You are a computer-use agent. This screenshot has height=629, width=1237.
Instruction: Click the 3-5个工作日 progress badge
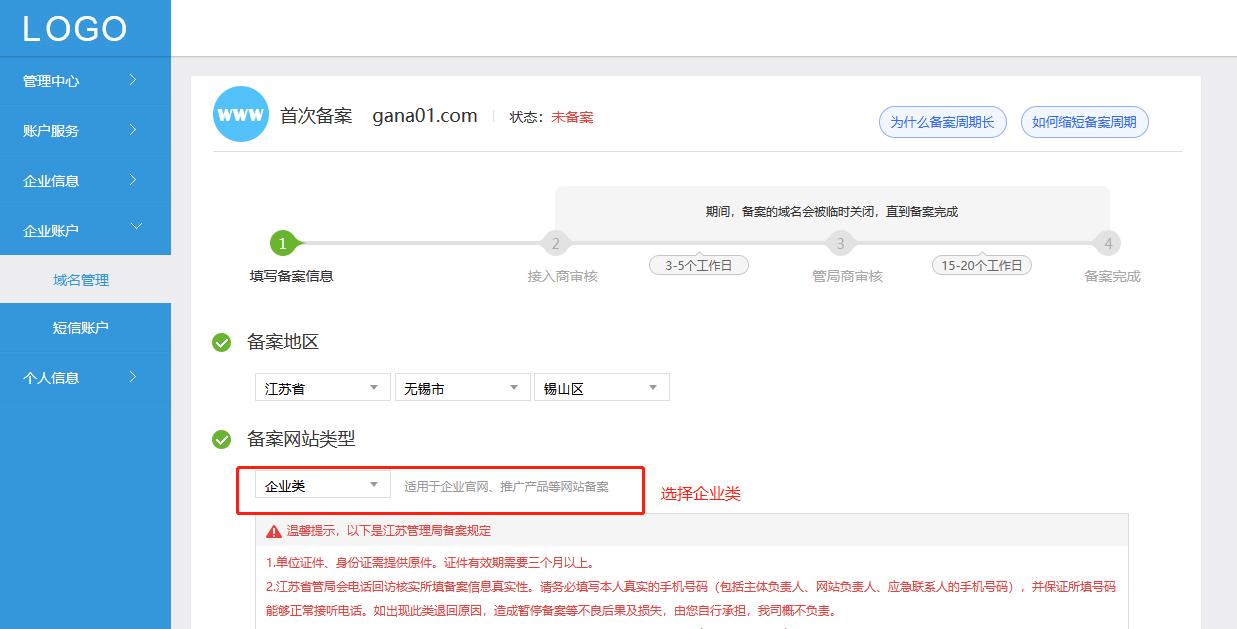(x=698, y=264)
